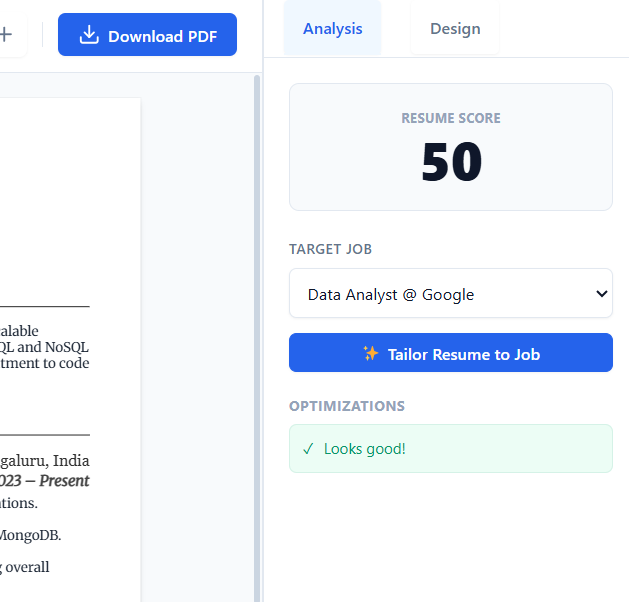Click the score number 50
The image size is (629, 602).
pos(451,162)
